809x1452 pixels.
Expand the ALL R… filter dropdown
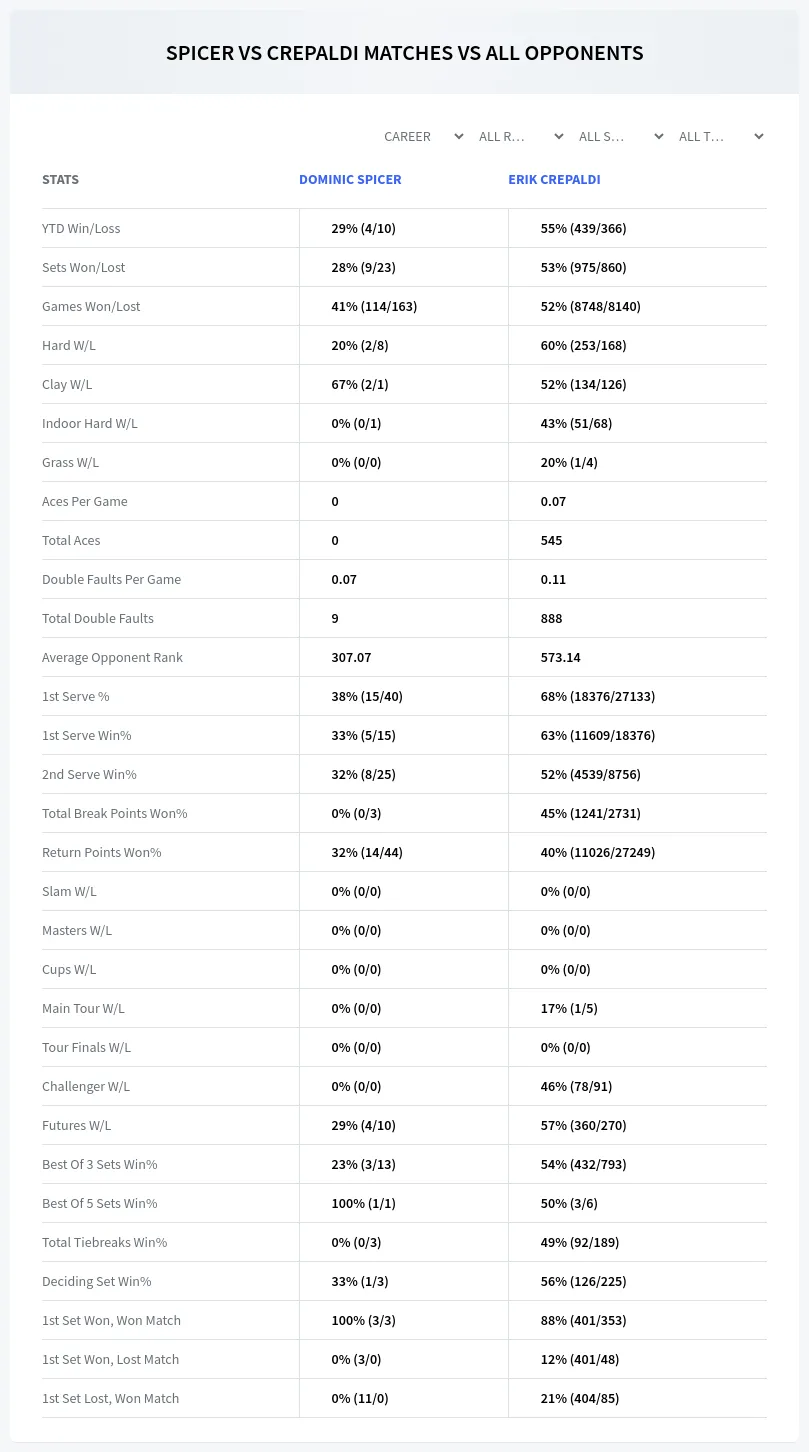(522, 137)
